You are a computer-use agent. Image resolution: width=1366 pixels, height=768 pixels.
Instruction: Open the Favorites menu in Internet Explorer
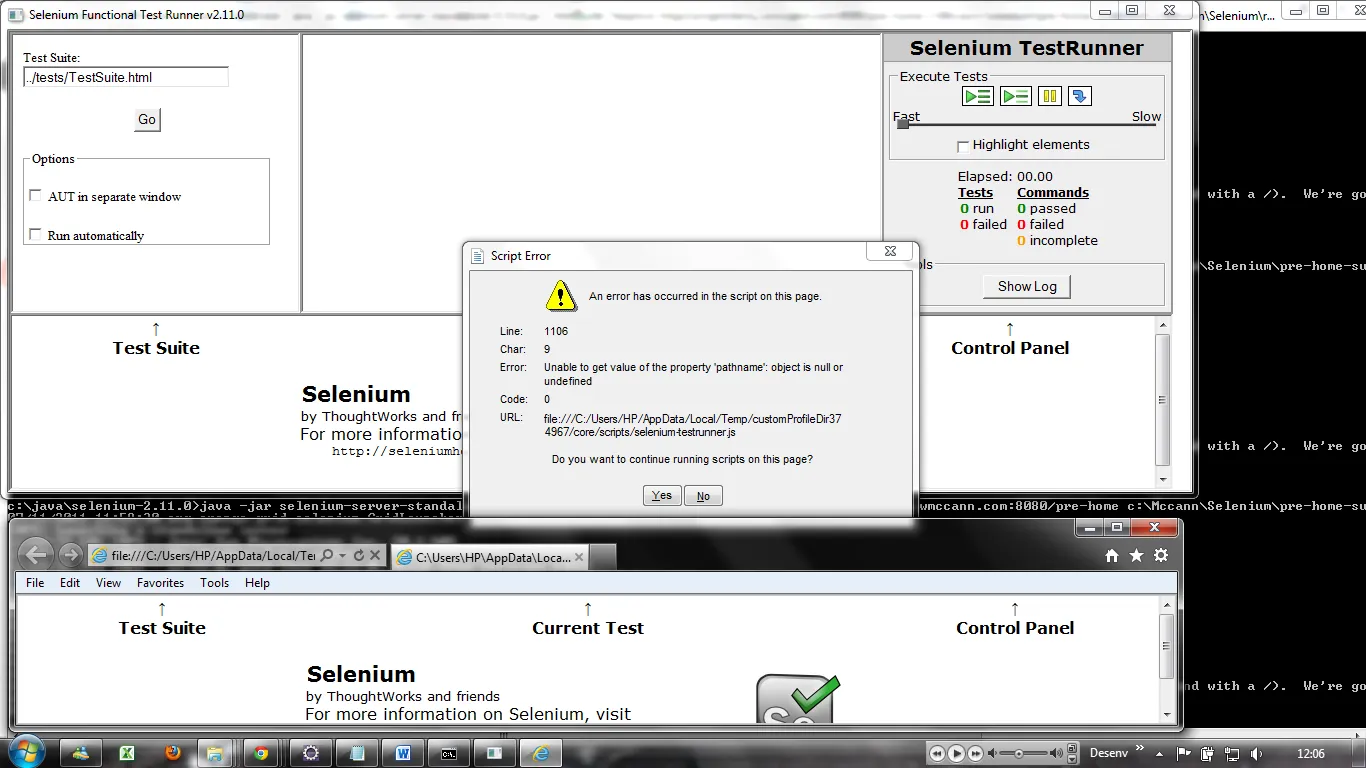[160, 583]
